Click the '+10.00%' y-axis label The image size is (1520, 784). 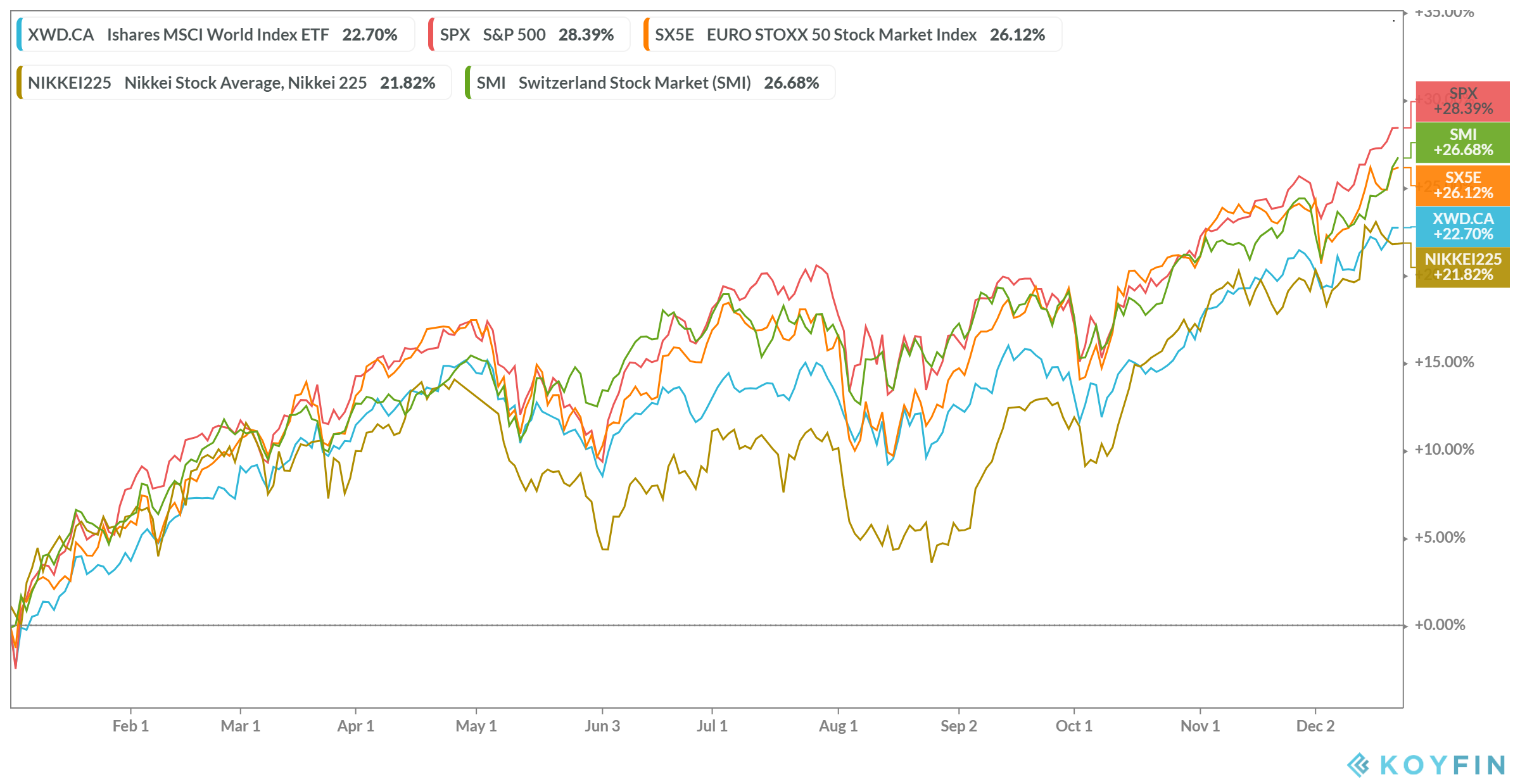1444,449
